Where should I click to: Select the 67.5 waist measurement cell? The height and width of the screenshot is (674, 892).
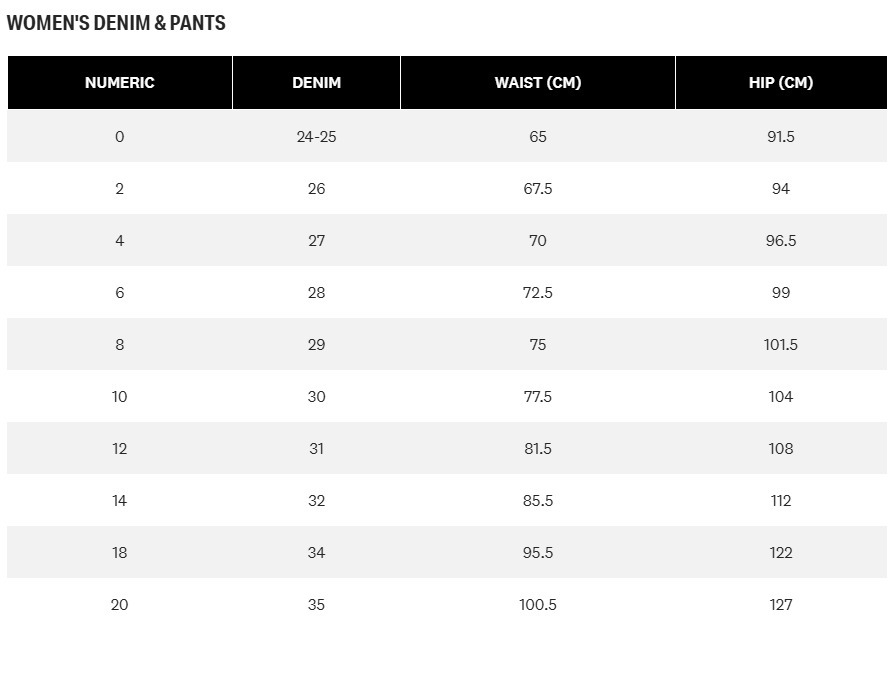538,188
